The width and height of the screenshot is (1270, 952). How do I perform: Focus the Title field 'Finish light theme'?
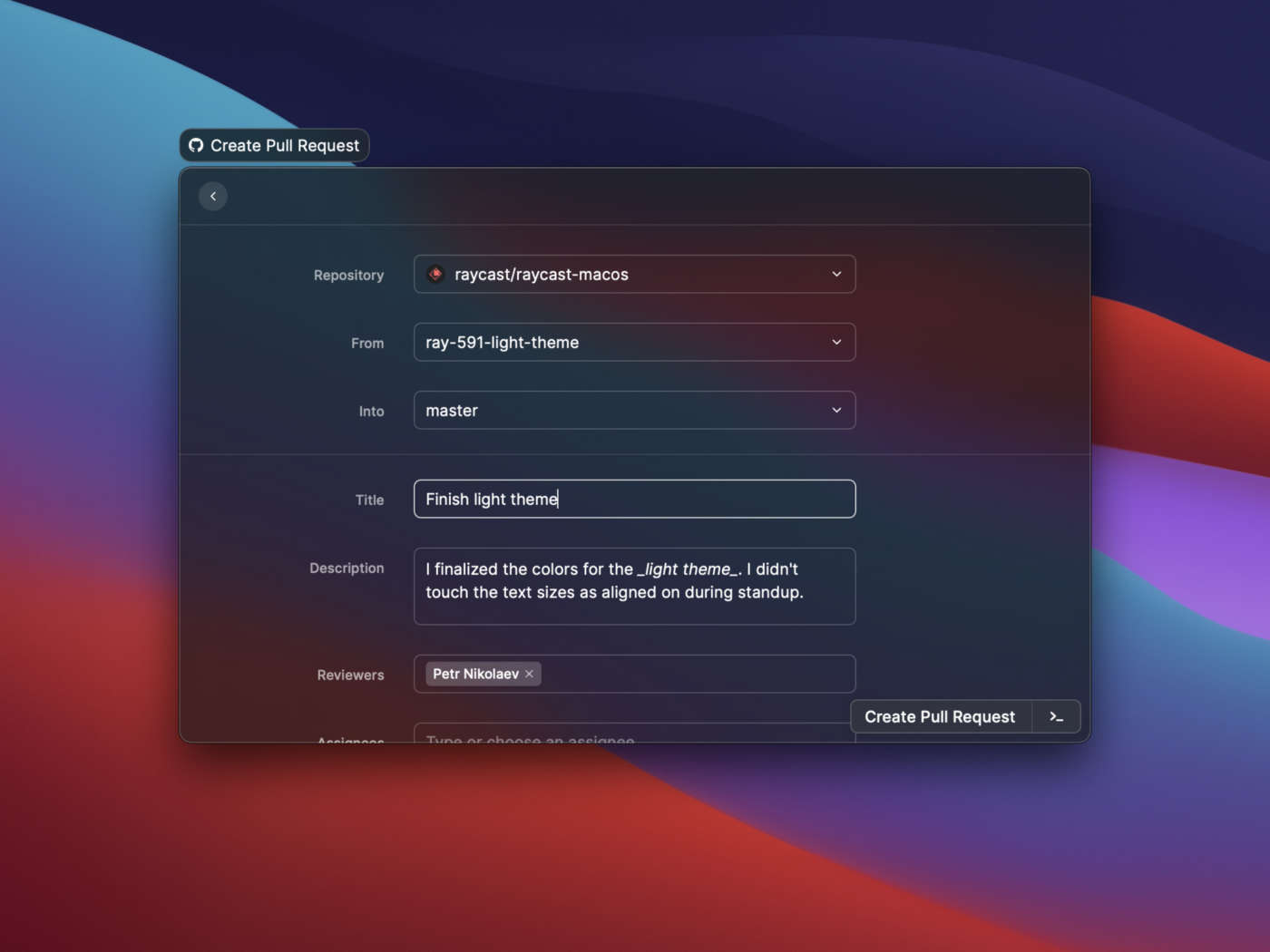[634, 499]
